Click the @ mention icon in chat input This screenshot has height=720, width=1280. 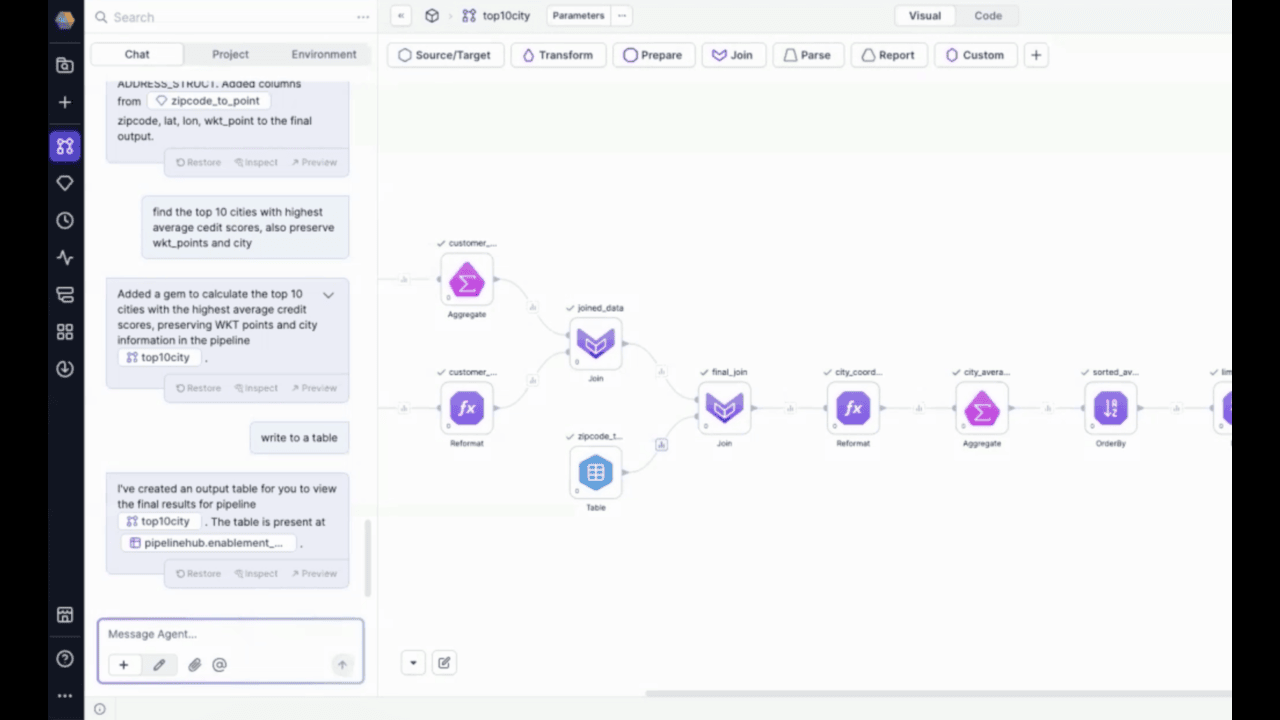pos(219,665)
